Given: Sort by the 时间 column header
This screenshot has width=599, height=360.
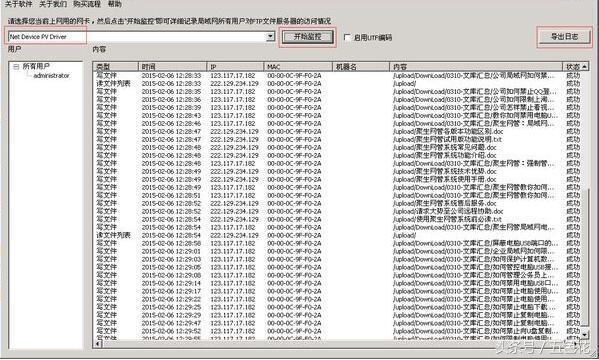Looking at the screenshot, I should click(x=172, y=66).
